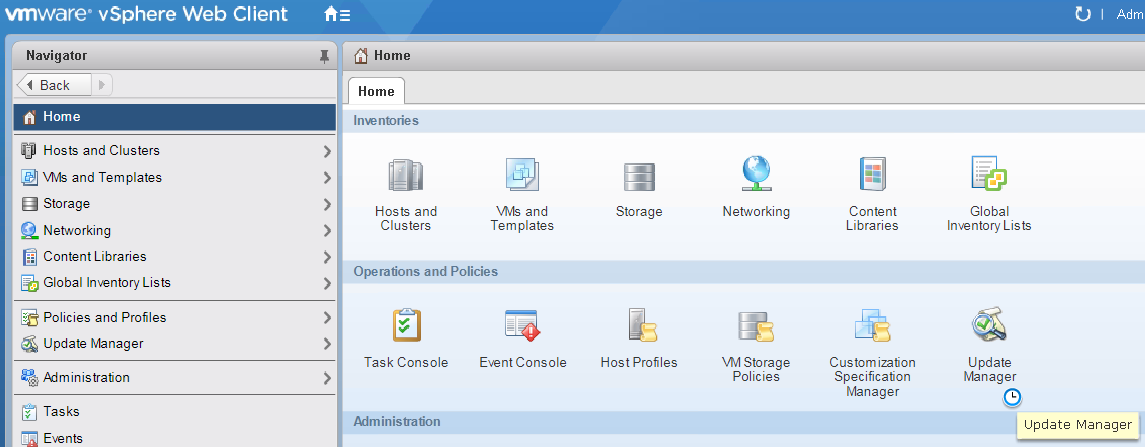
Task: Open VM Storage Policies icon
Action: point(756,326)
